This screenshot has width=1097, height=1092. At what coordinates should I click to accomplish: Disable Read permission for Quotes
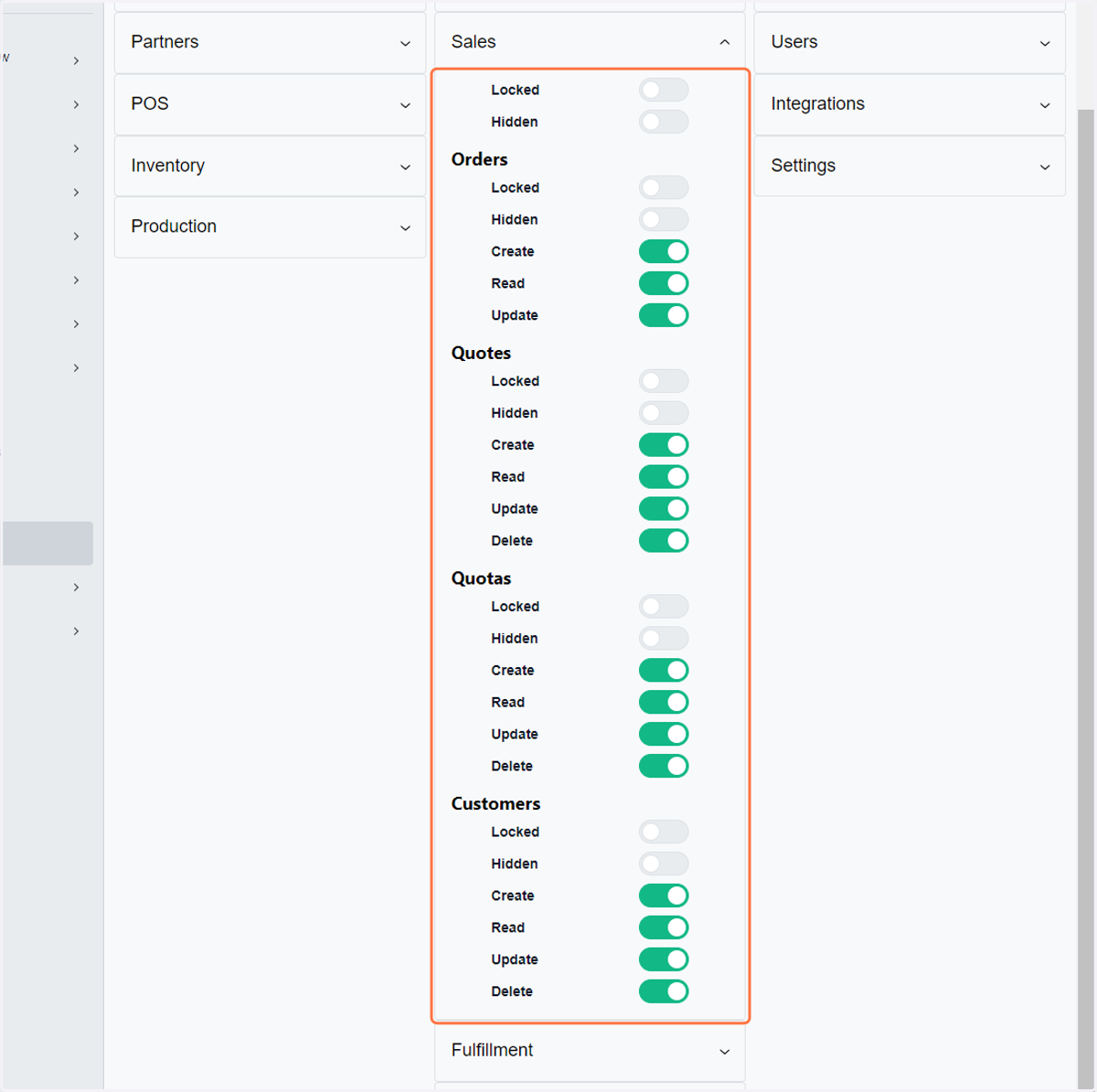tap(664, 478)
